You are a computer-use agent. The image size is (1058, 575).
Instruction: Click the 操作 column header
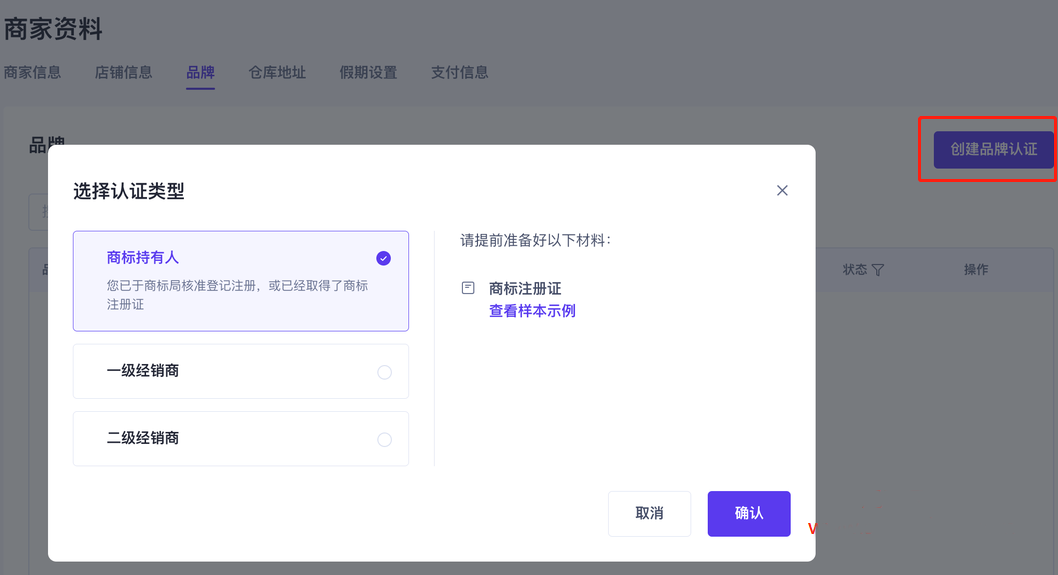(976, 270)
